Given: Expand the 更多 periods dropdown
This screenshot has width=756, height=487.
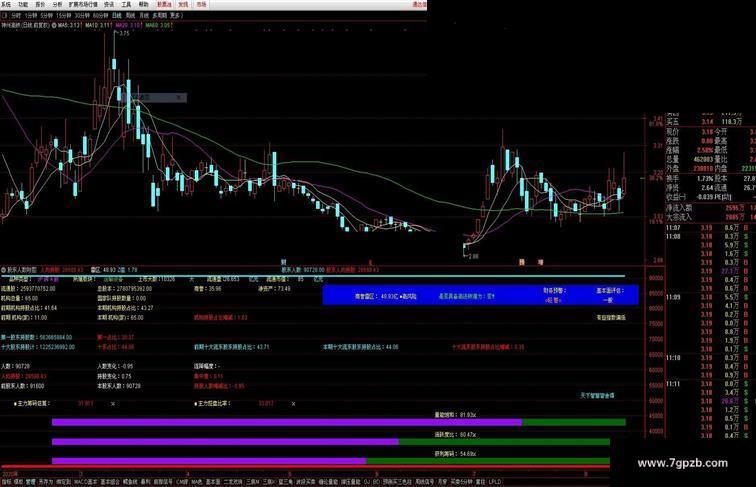Looking at the screenshot, I should pyautogui.click(x=176, y=15).
